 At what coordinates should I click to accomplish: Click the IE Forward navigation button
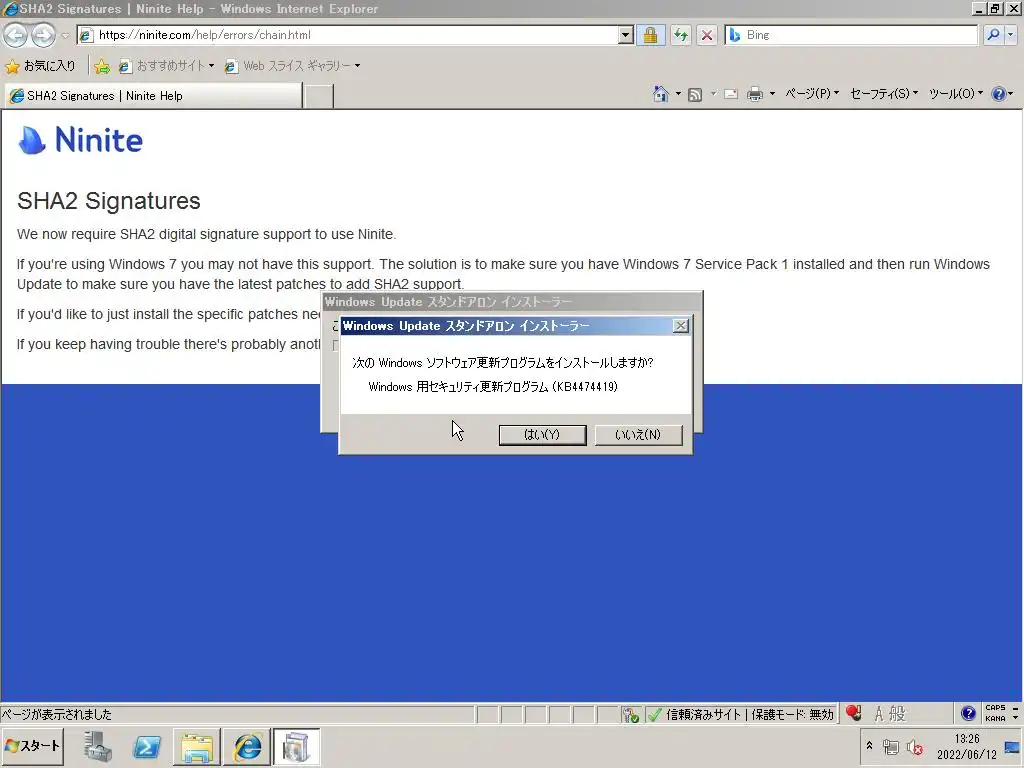(43, 35)
